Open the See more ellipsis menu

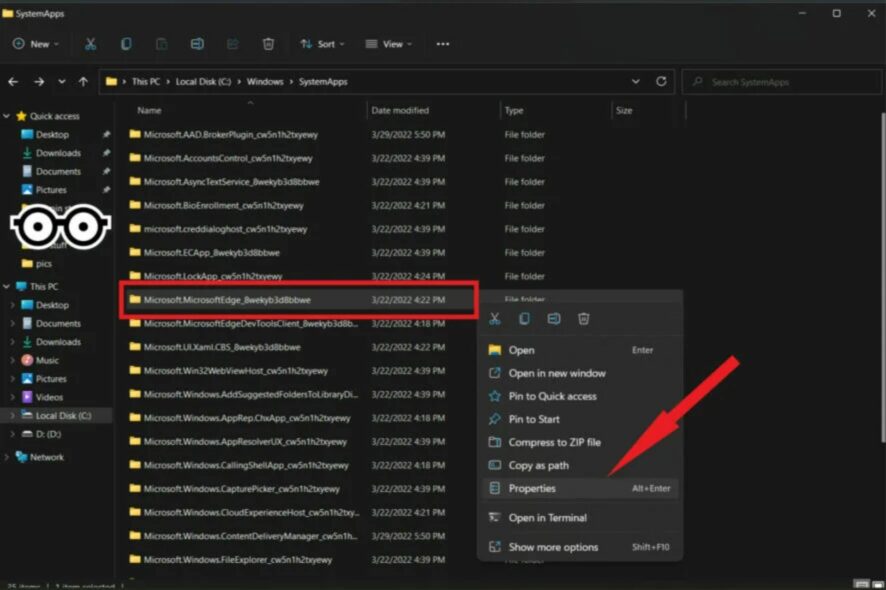click(443, 44)
